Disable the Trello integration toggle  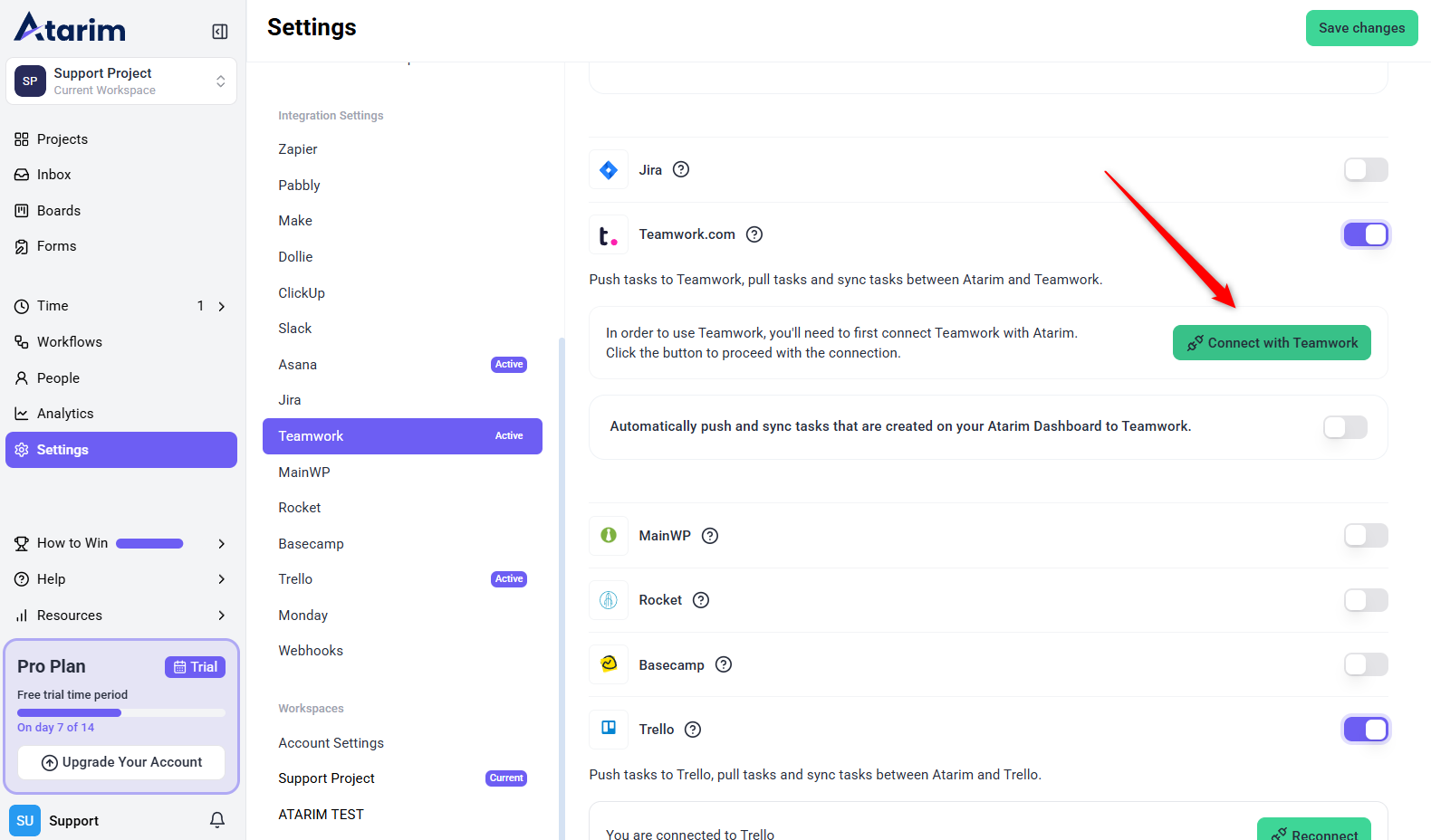[1365, 730]
